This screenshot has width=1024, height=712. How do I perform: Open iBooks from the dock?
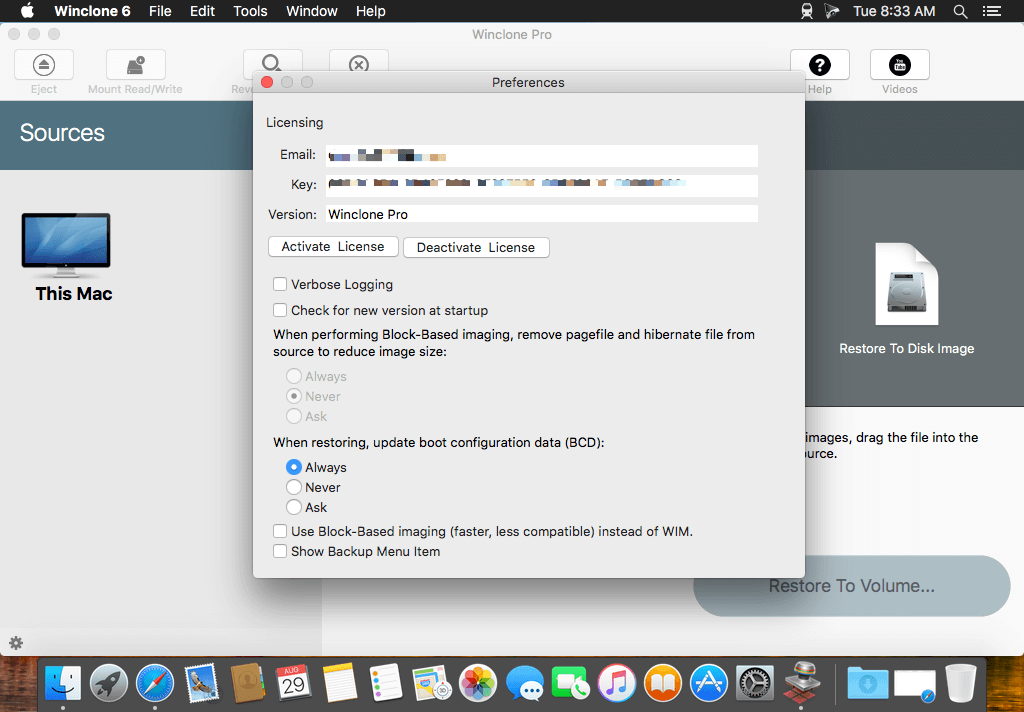(x=663, y=683)
